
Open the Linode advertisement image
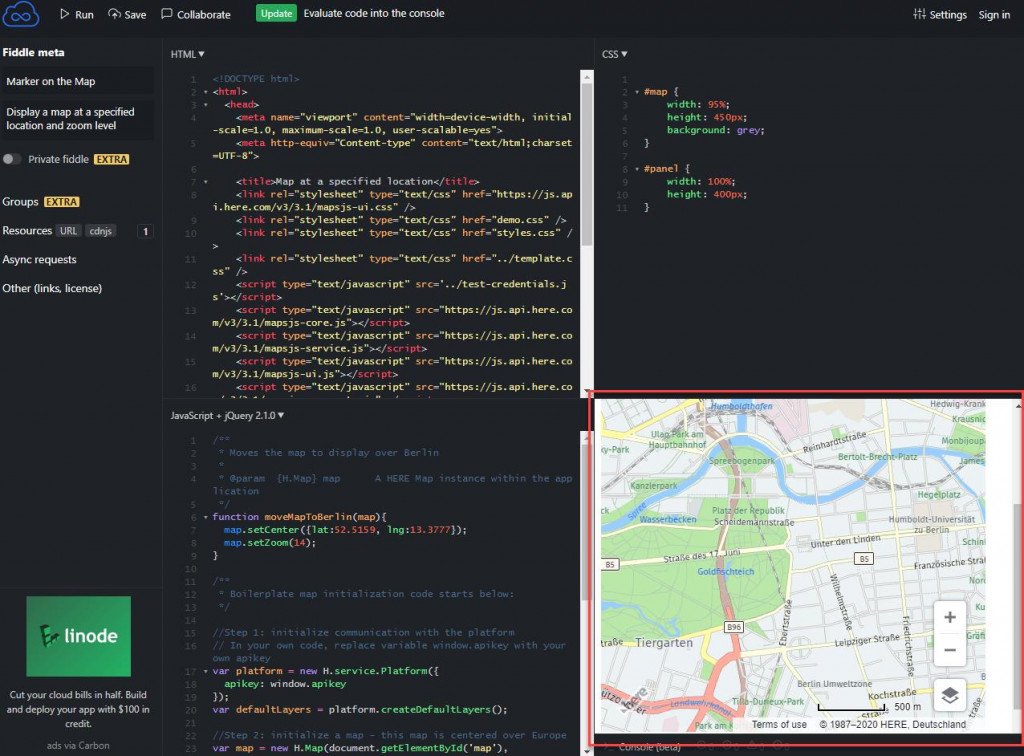click(x=78, y=636)
